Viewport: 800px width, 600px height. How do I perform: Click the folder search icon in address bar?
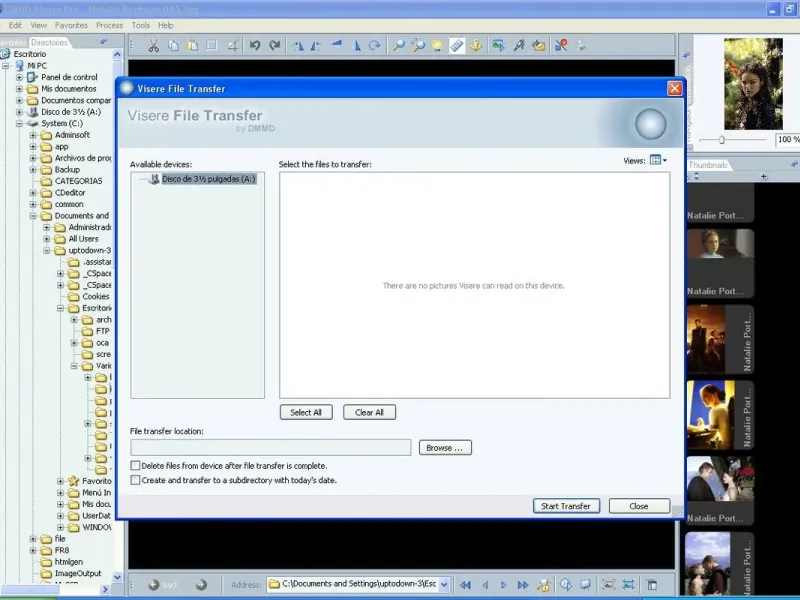point(544,585)
